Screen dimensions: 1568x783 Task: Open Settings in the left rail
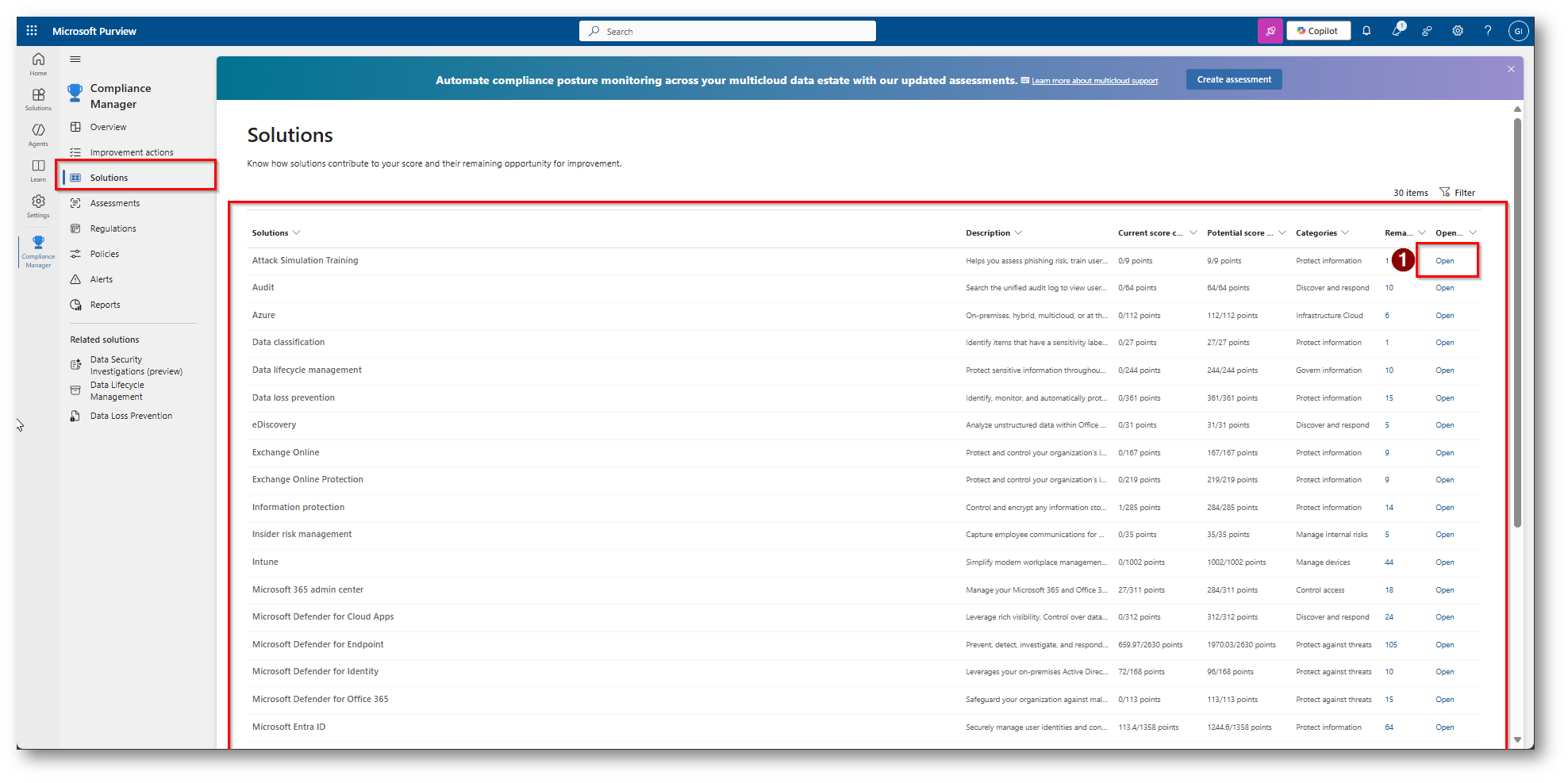pos(38,206)
